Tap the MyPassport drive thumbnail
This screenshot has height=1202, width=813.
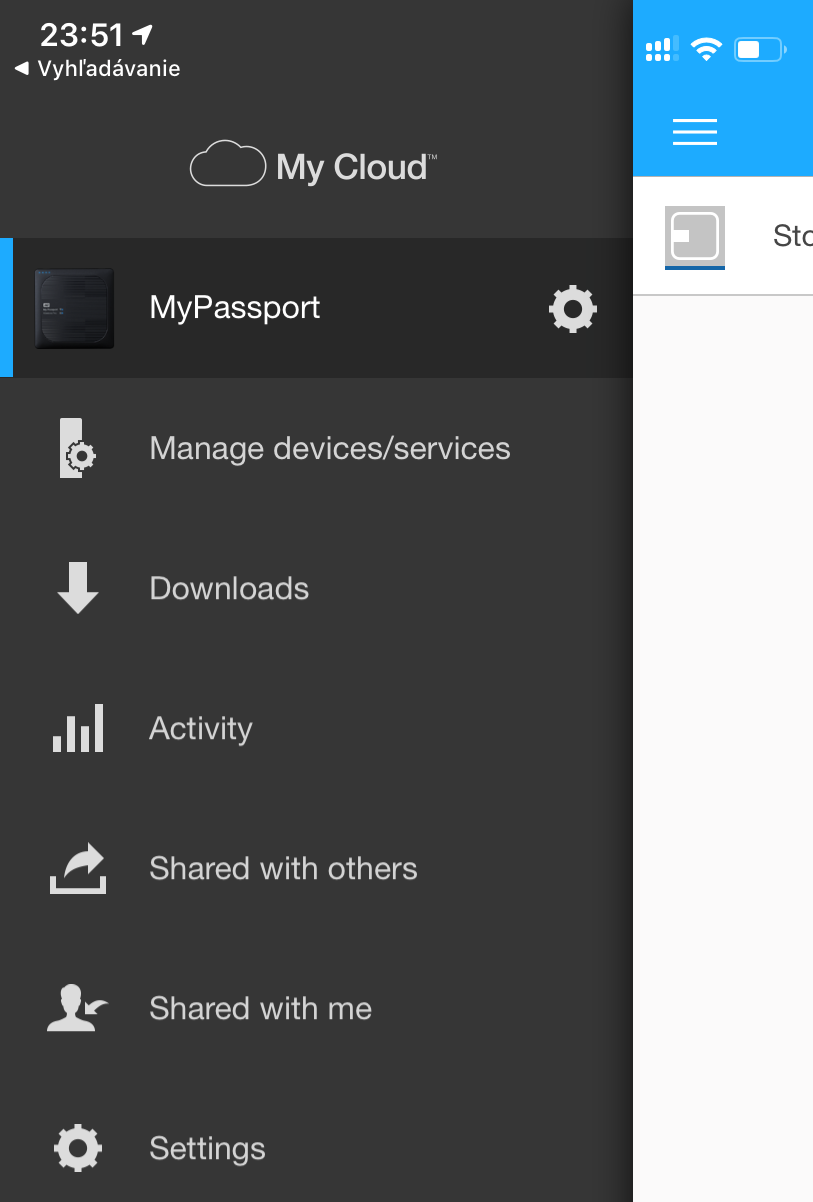[x=74, y=308]
